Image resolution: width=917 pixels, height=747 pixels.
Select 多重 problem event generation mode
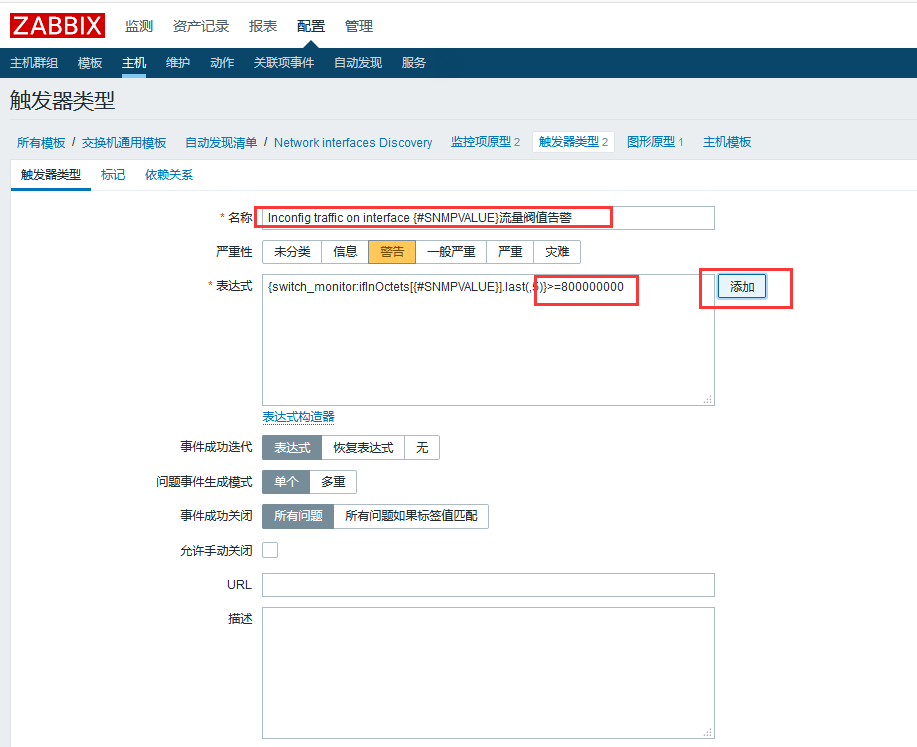pos(333,481)
